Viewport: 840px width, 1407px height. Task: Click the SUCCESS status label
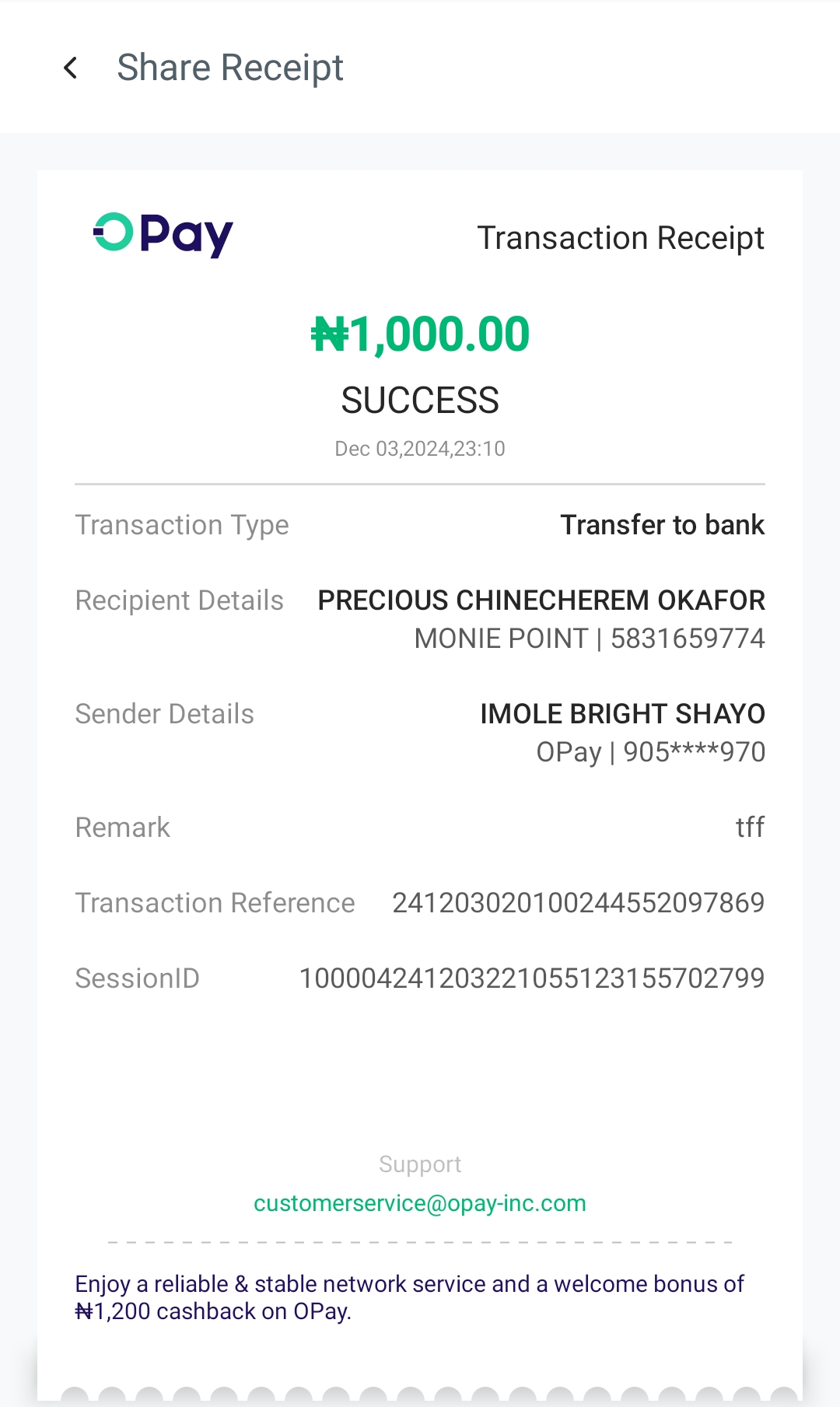(x=420, y=401)
